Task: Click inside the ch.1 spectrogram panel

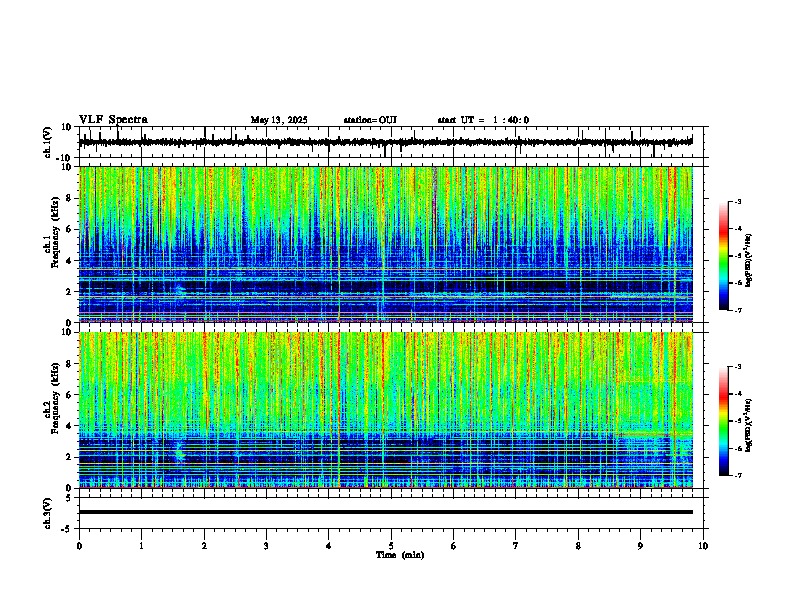Action: tap(386, 244)
